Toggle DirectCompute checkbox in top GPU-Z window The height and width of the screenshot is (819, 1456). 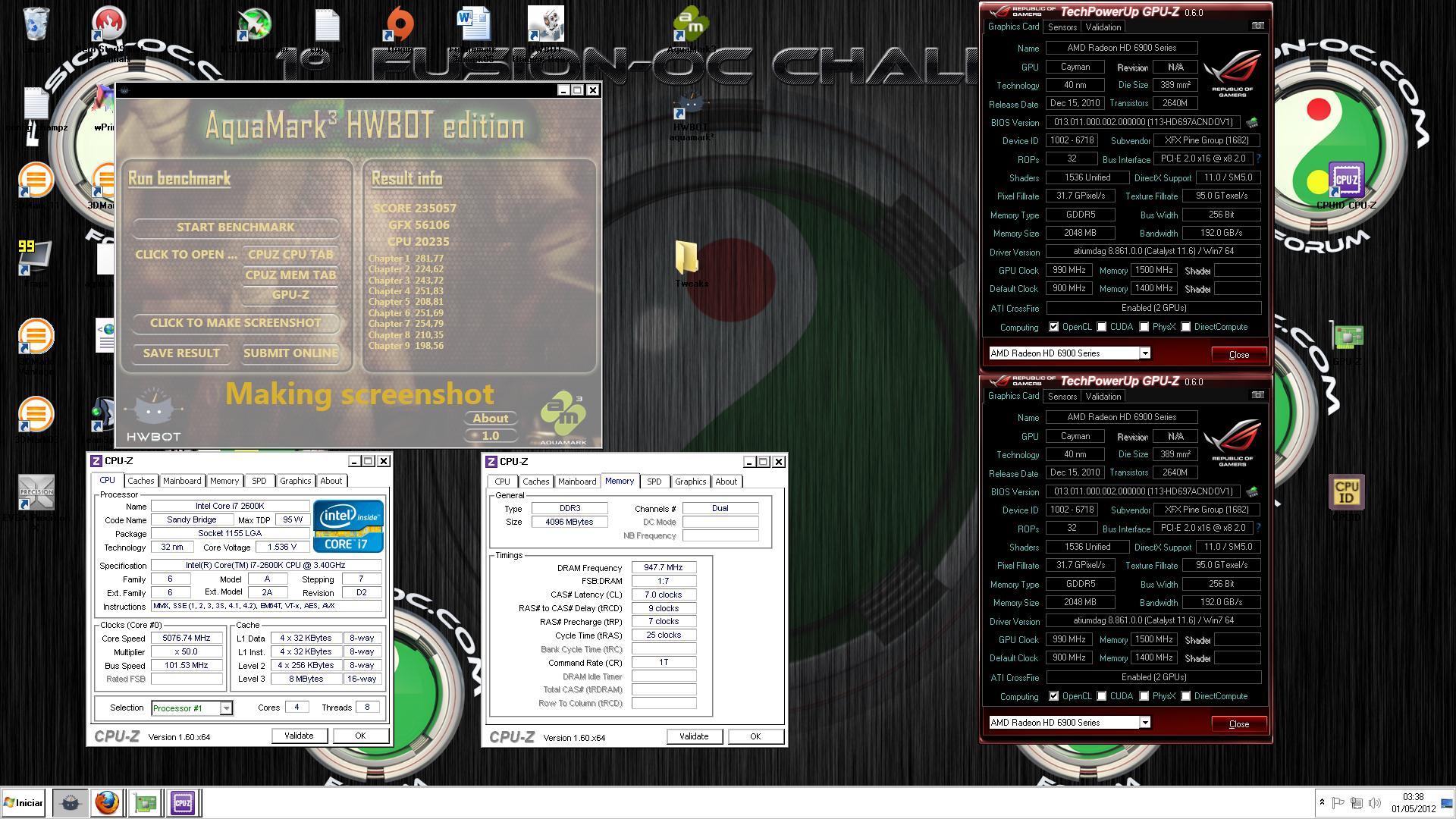pyautogui.click(x=1185, y=327)
